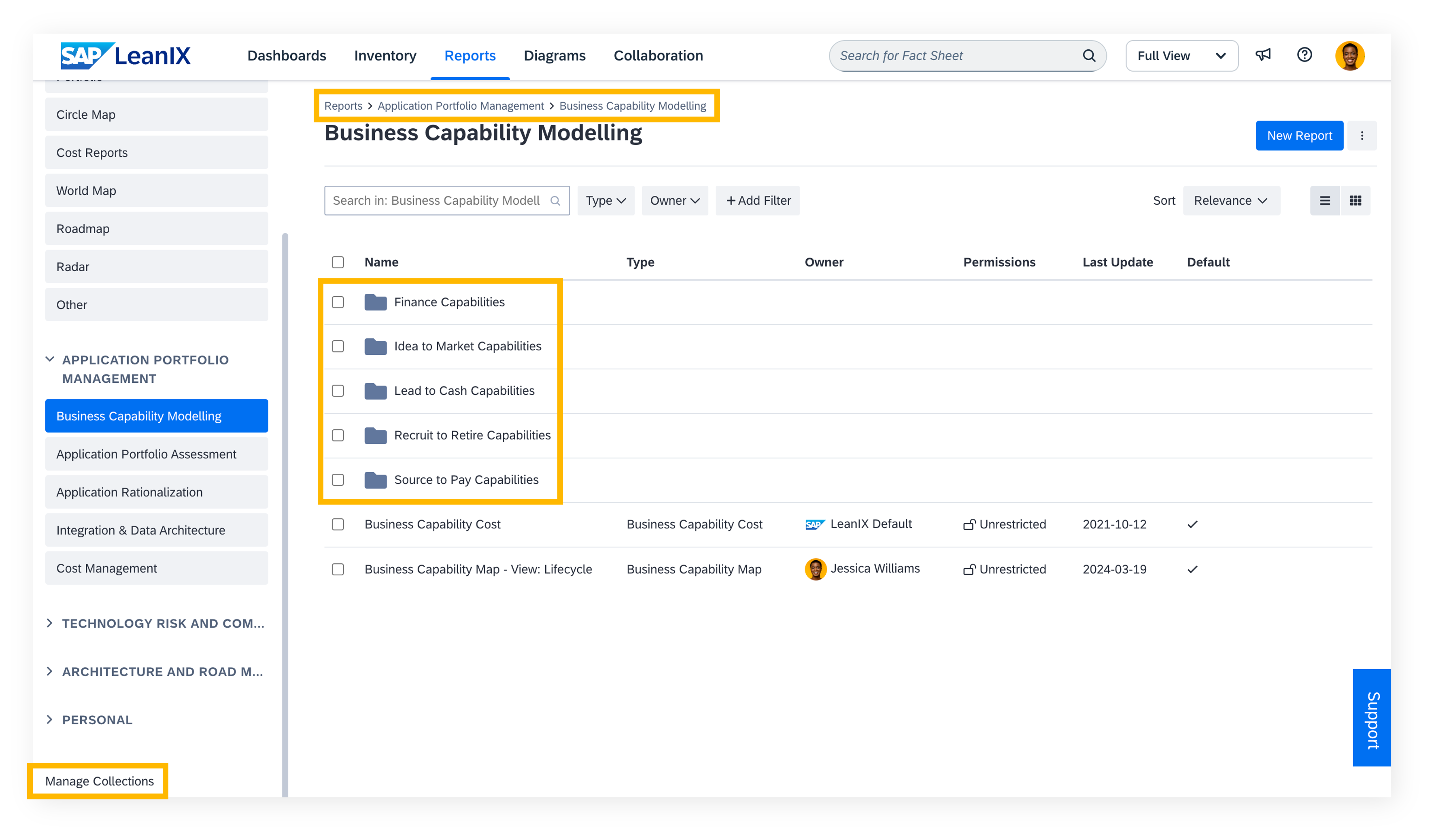The height and width of the screenshot is (840, 1432).
Task: Toggle the select-all checkbox in table header
Action: pyautogui.click(x=338, y=262)
